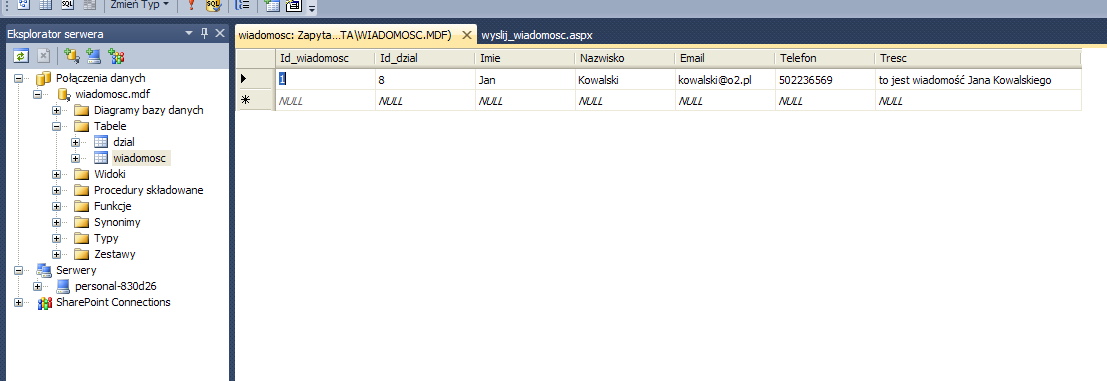Image resolution: width=1107 pixels, height=381 pixels.
Task: Select the personal-830d26 server item
Action: tap(116, 286)
